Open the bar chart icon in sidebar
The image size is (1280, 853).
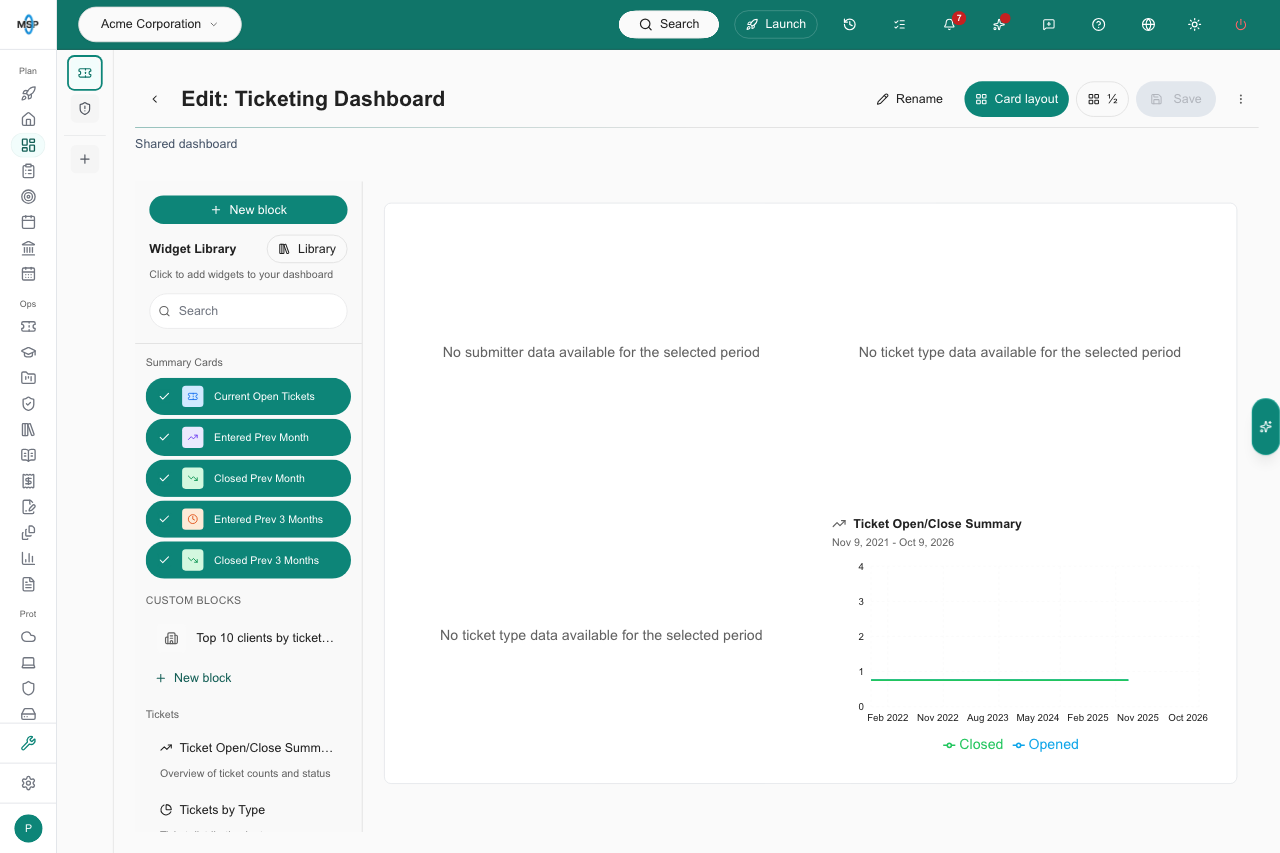pos(28,558)
